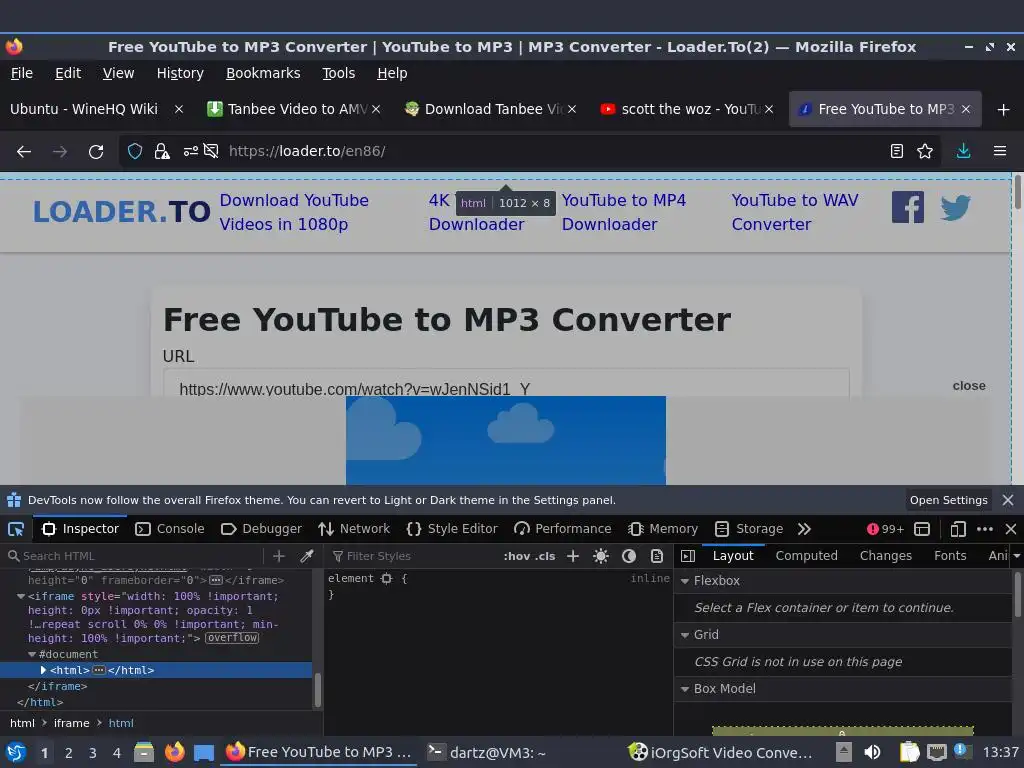1024x768 pixels.
Task: Dismiss the DevTools theme notification
Action: (1008, 500)
